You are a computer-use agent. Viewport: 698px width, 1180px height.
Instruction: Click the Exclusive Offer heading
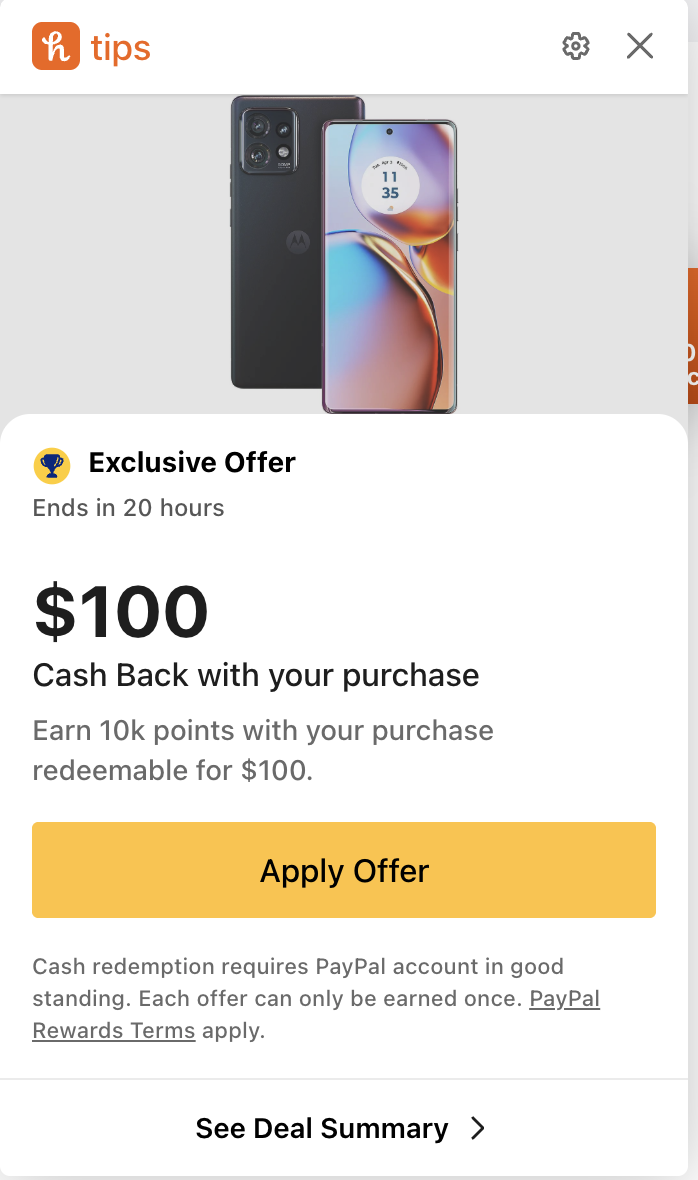tap(192, 462)
